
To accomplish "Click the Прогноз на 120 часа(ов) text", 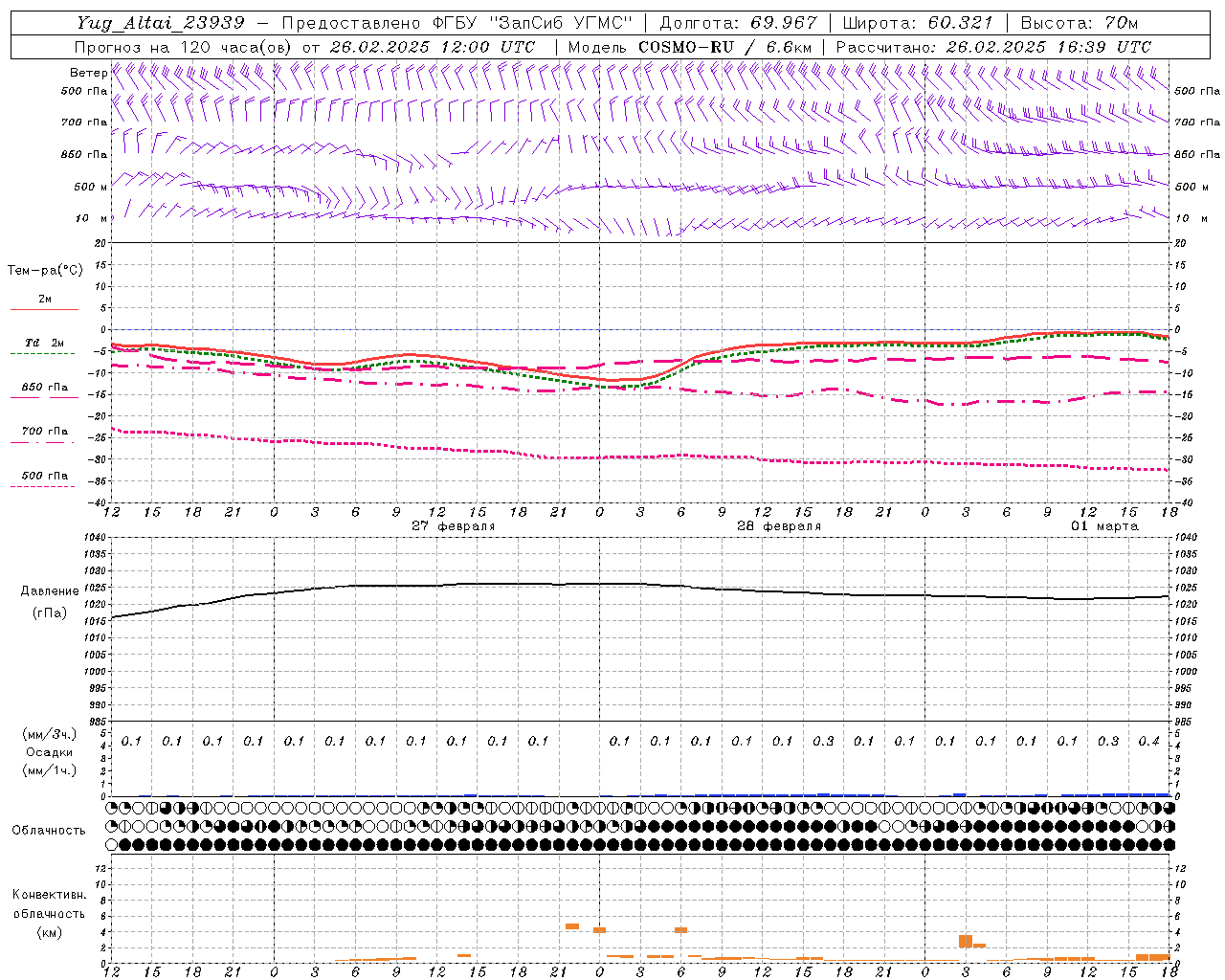I will point(184,47).
